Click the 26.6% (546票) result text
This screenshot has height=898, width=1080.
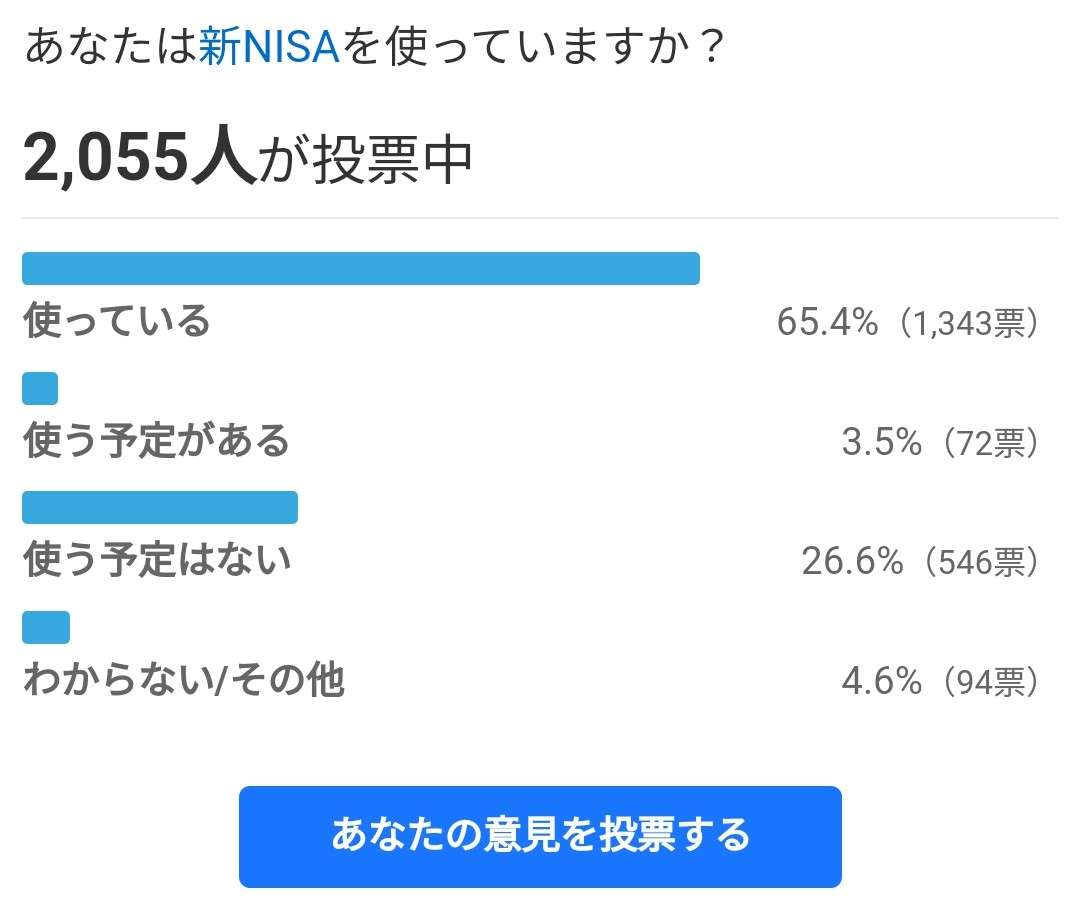click(921, 561)
